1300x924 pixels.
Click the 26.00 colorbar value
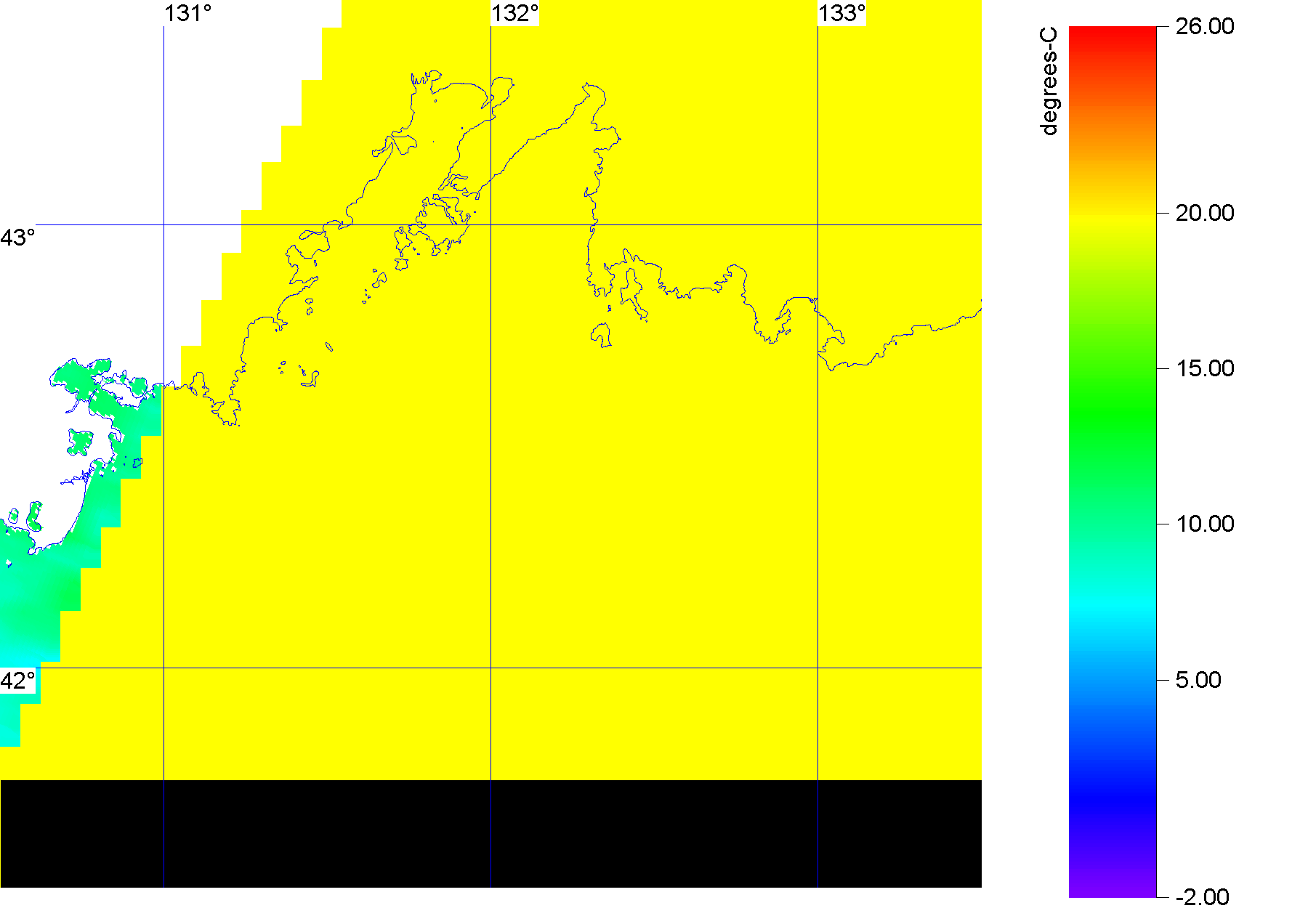(1205, 26)
